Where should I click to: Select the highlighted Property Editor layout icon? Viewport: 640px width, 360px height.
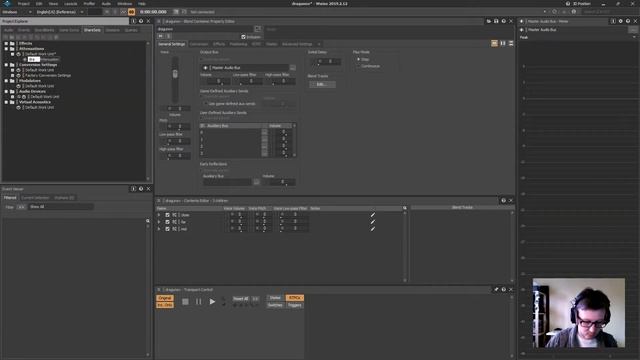(494, 43)
